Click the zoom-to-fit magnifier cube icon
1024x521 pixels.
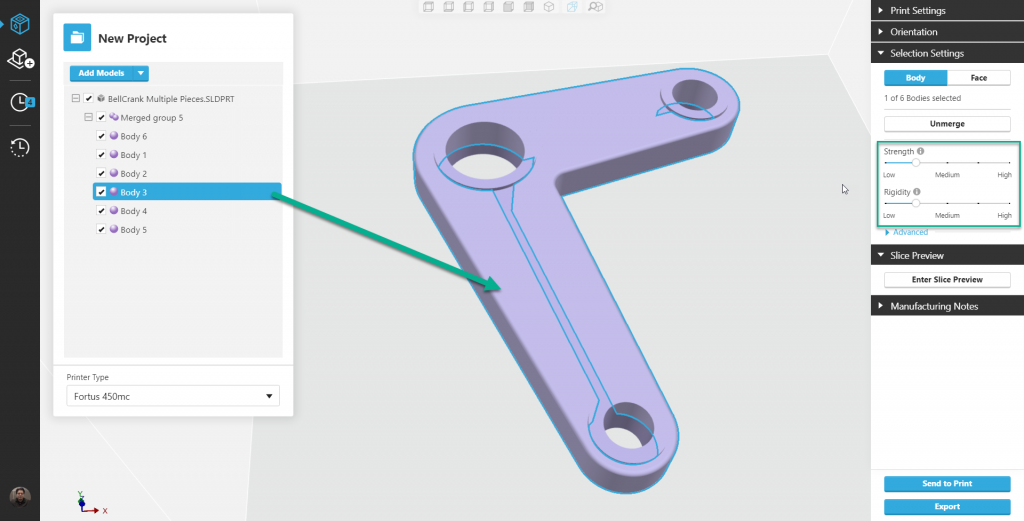595,7
